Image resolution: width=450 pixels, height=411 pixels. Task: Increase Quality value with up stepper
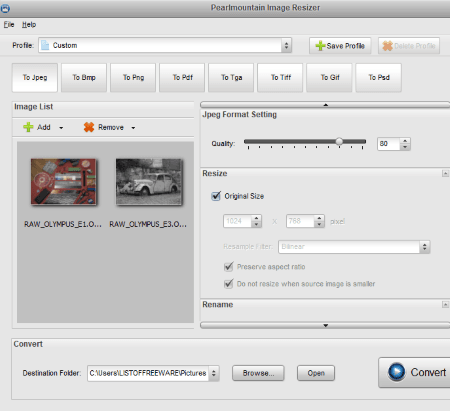click(x=405, y=141)
